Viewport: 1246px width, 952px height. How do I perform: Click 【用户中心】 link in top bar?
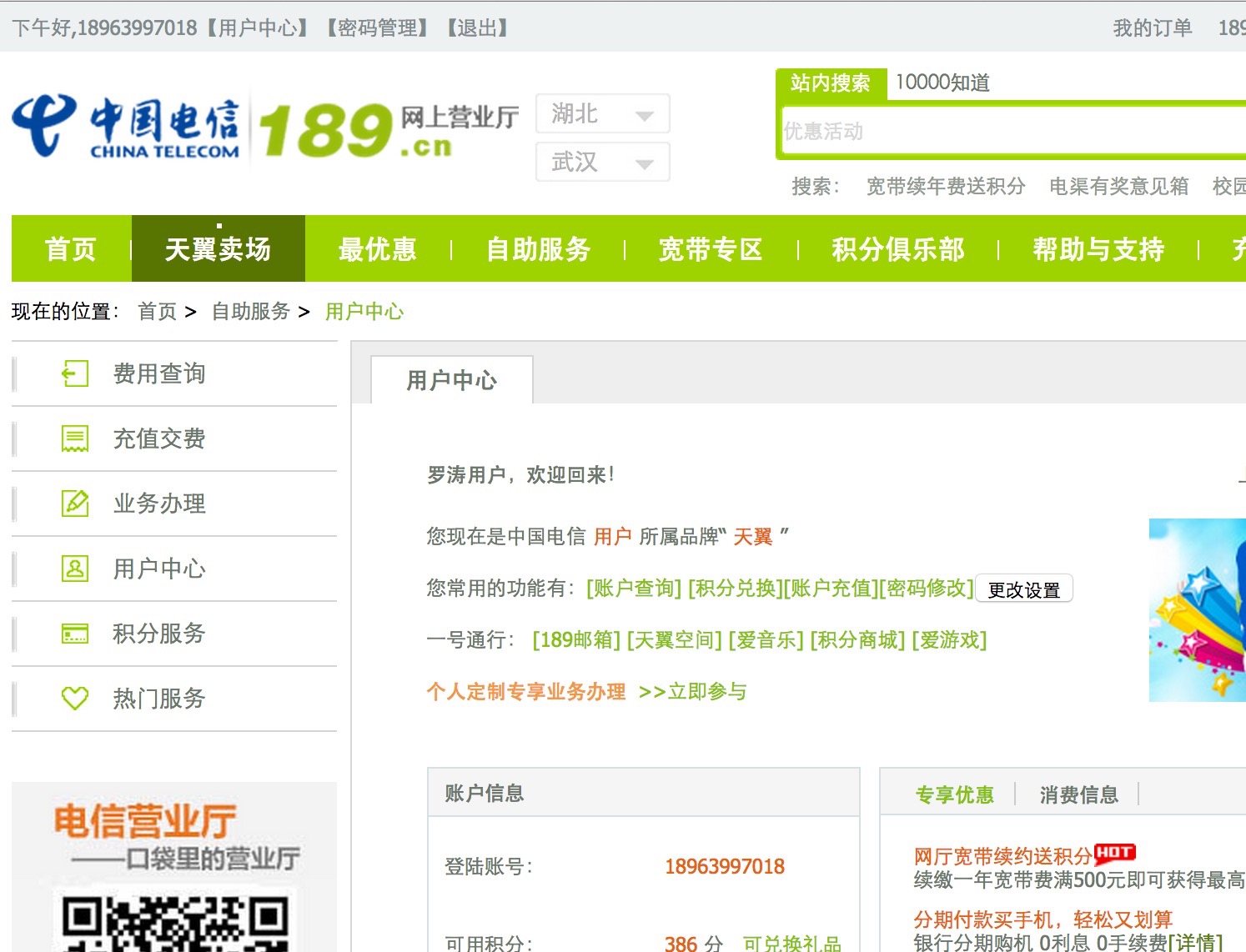click(x=259, y=28)
